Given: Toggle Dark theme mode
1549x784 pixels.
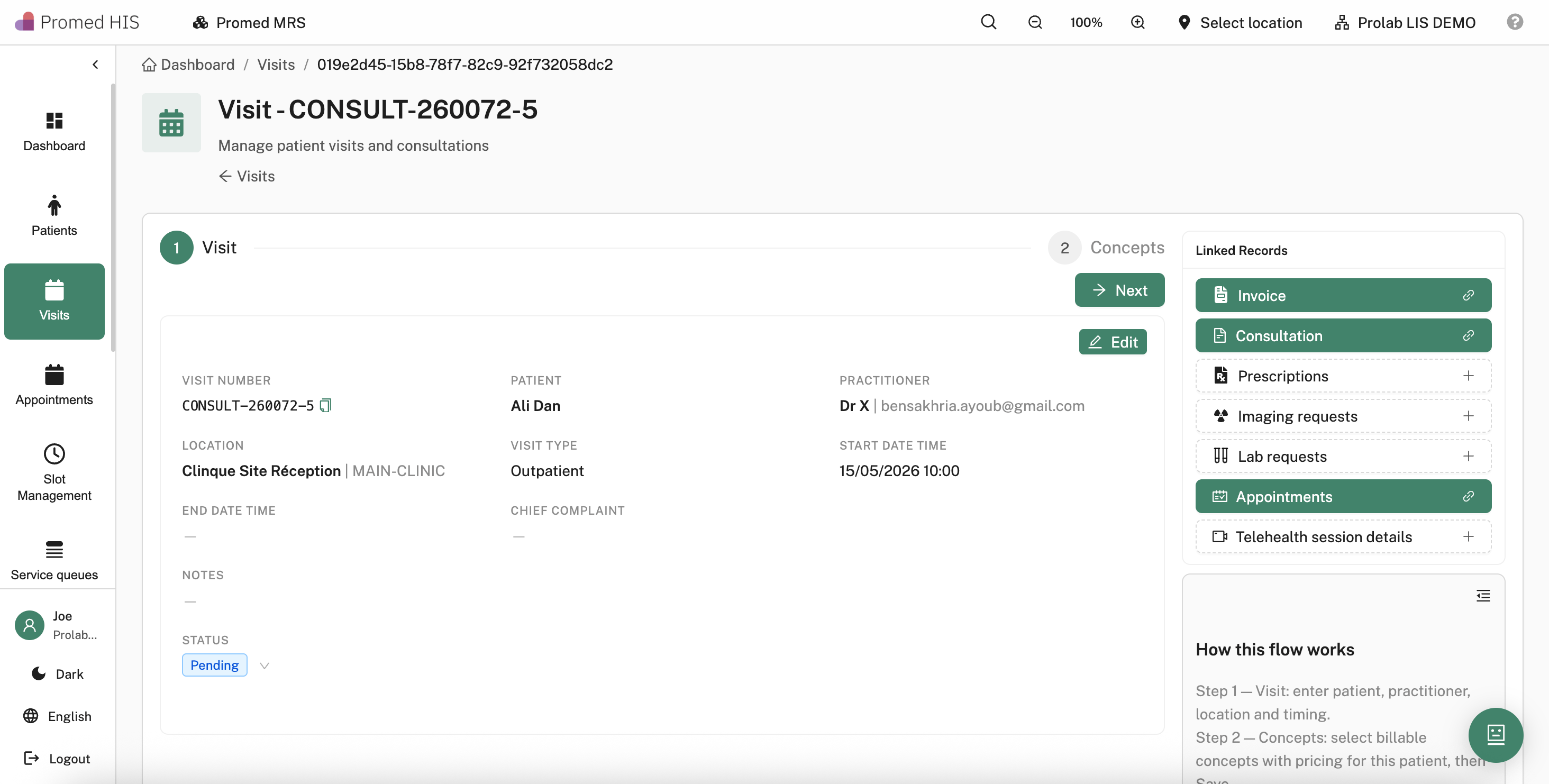Looking at the screenshot, I should click(58, 673).
